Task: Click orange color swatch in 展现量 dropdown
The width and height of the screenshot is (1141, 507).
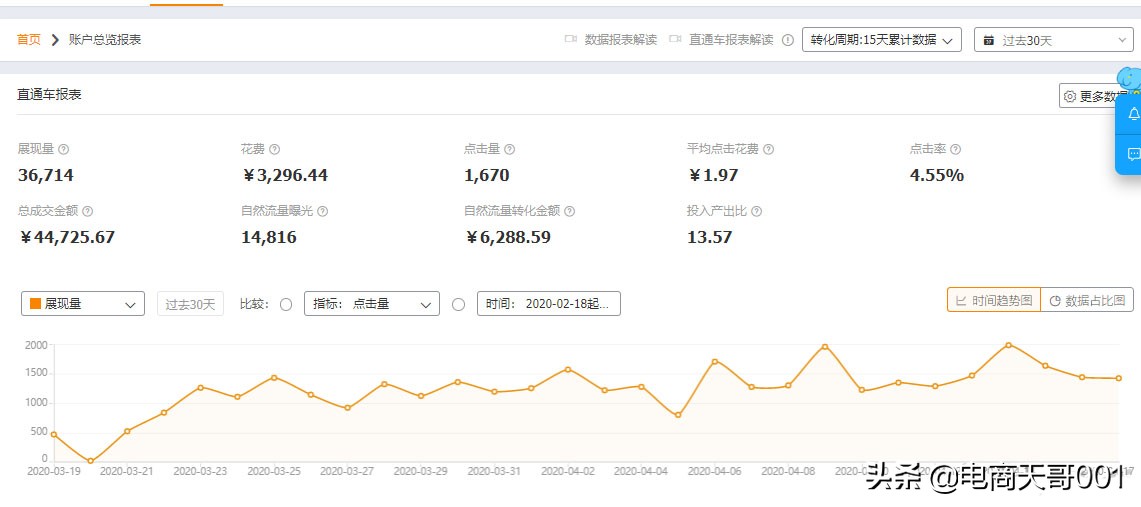Action: coord(35,304)
